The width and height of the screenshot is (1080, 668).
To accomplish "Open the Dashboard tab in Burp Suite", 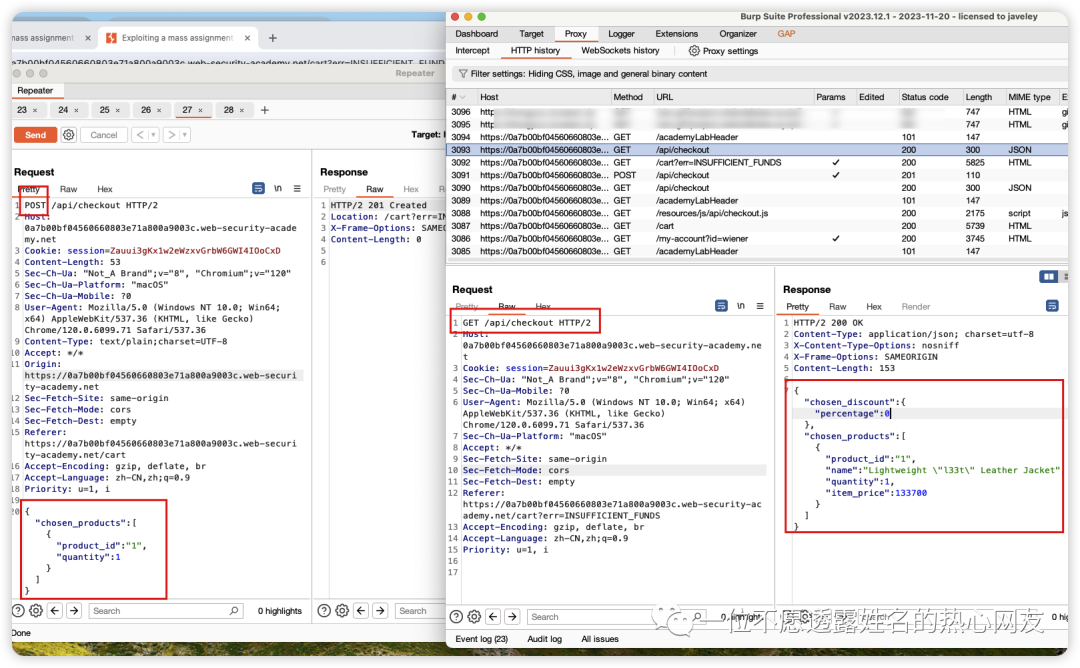I will pyautogui.click(x=477, y=34).
